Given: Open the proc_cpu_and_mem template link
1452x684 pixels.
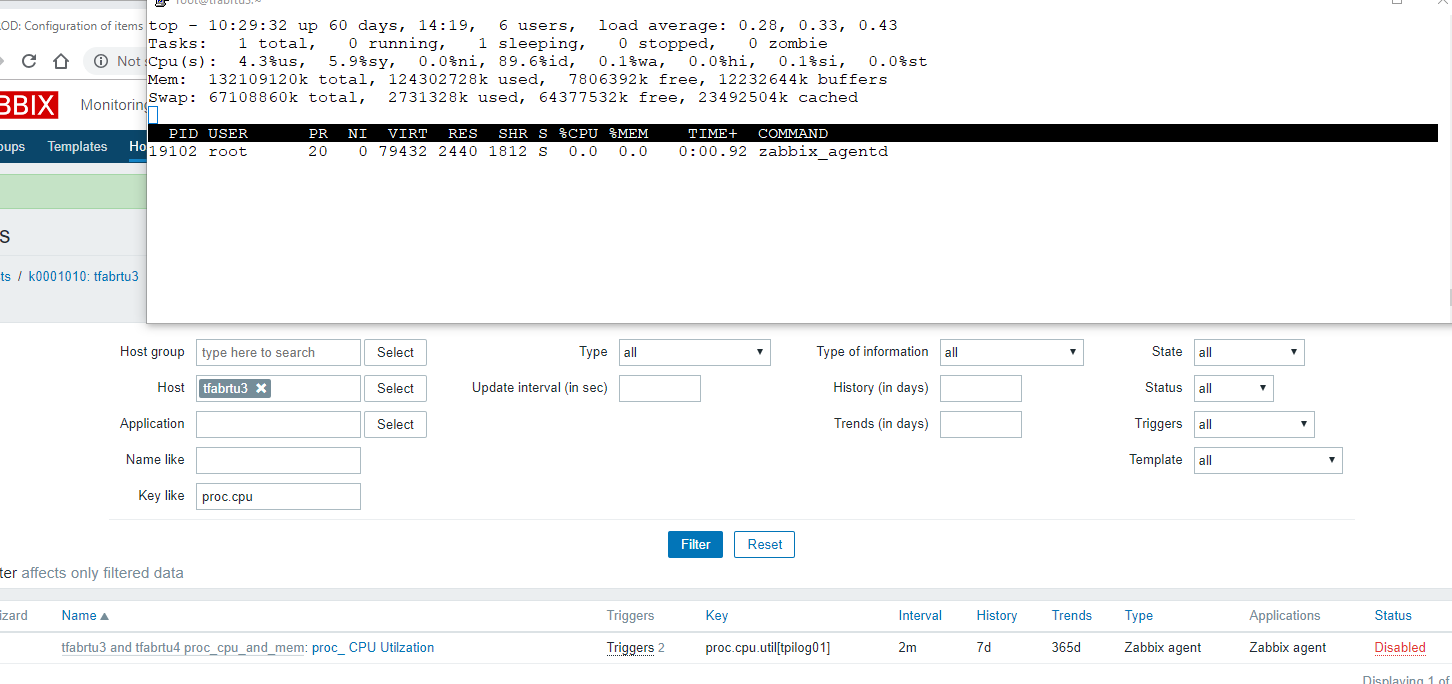Looking at the screenshot, I should [183, 648].
